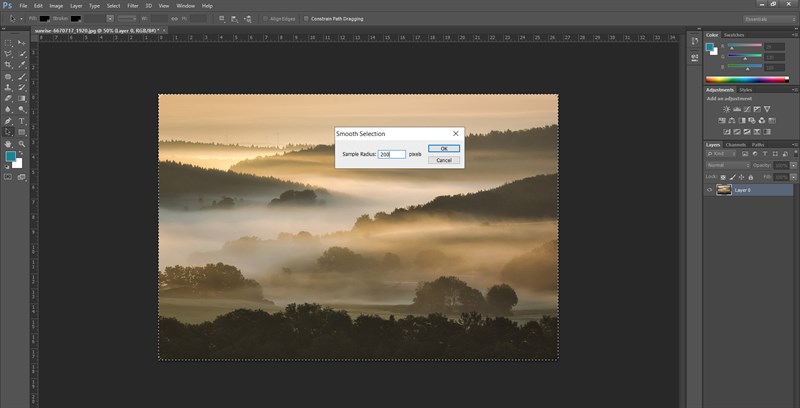Select the Hand tool
This screenshot has width=800, height=408.
[9, 144]
